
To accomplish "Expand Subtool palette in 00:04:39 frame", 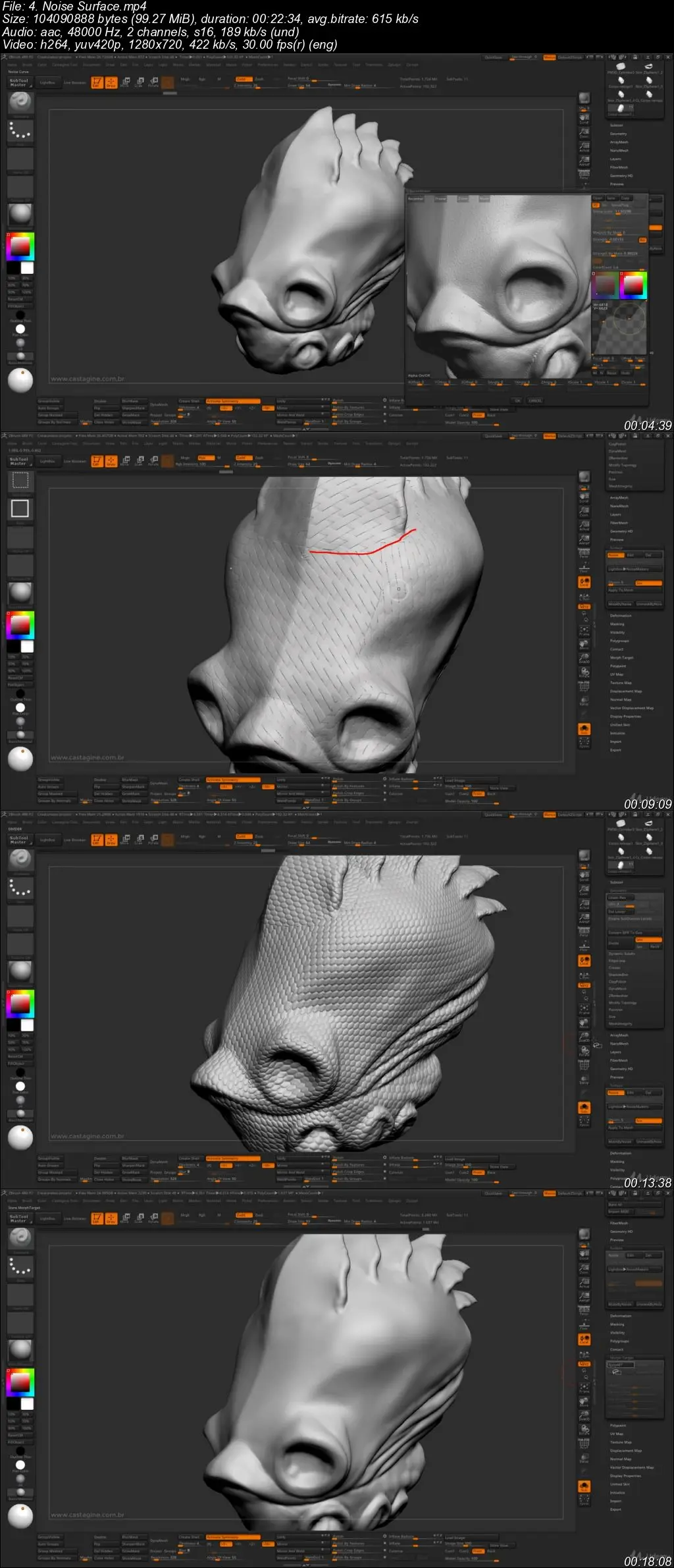I will [x=617, y=125].
